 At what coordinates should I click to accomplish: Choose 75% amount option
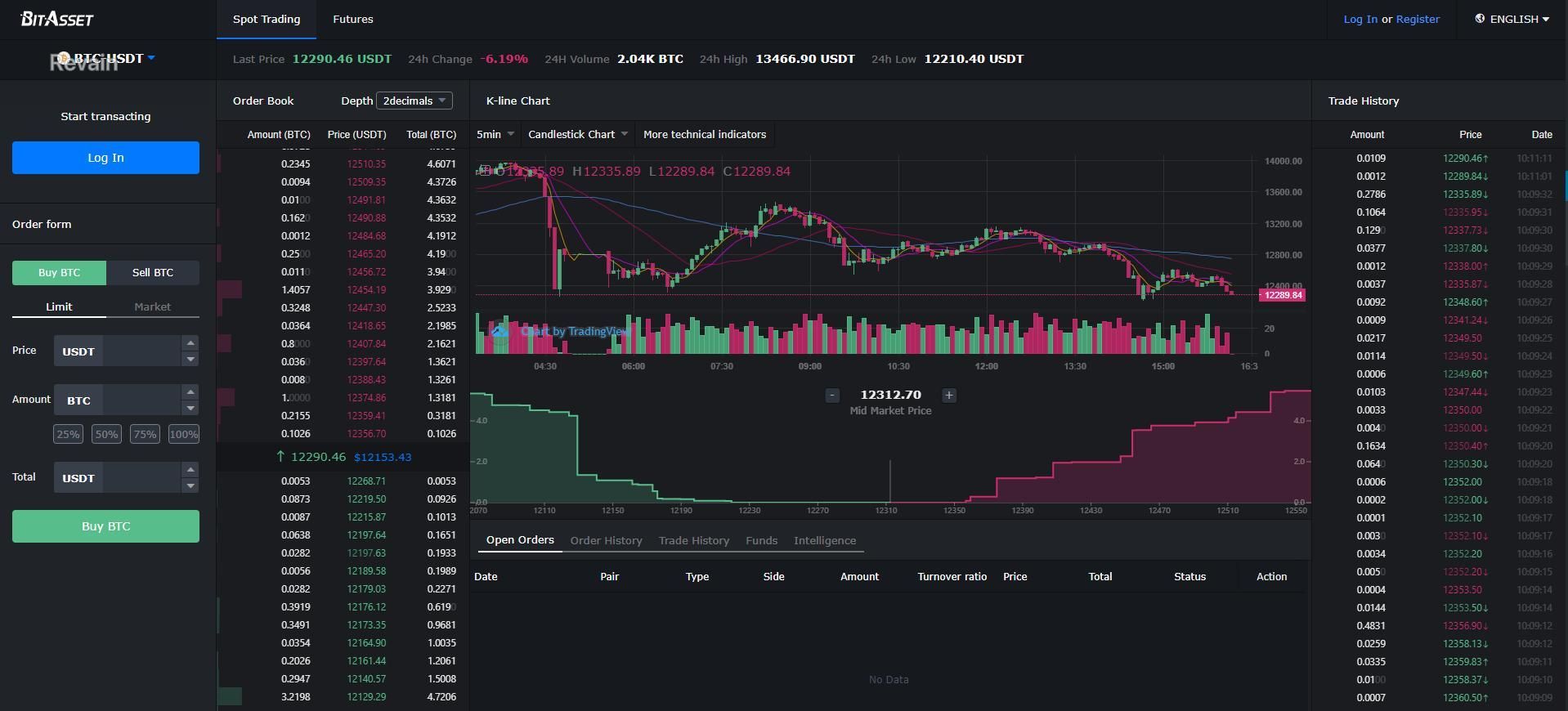(145, 434)
